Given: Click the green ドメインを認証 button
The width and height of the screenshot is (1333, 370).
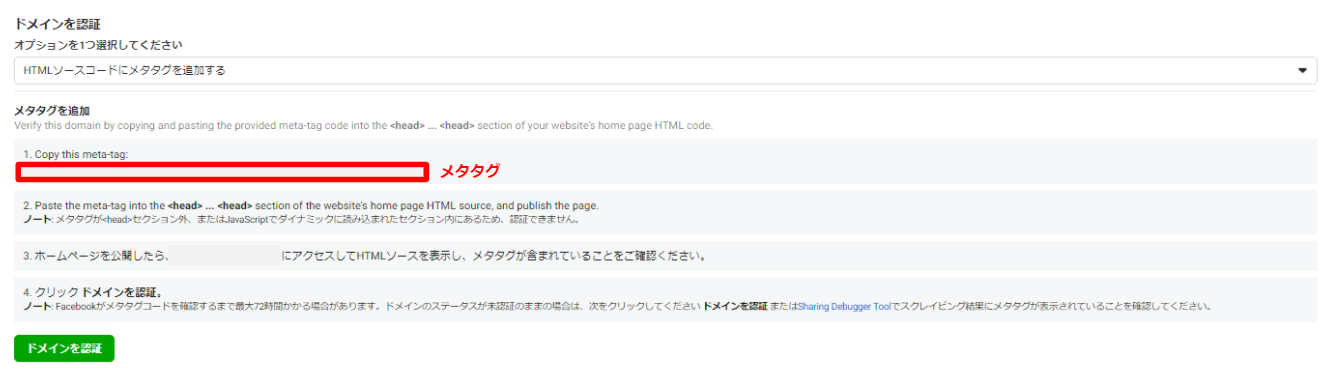Looking at the screenshot, I should click(x=64, y=348).
